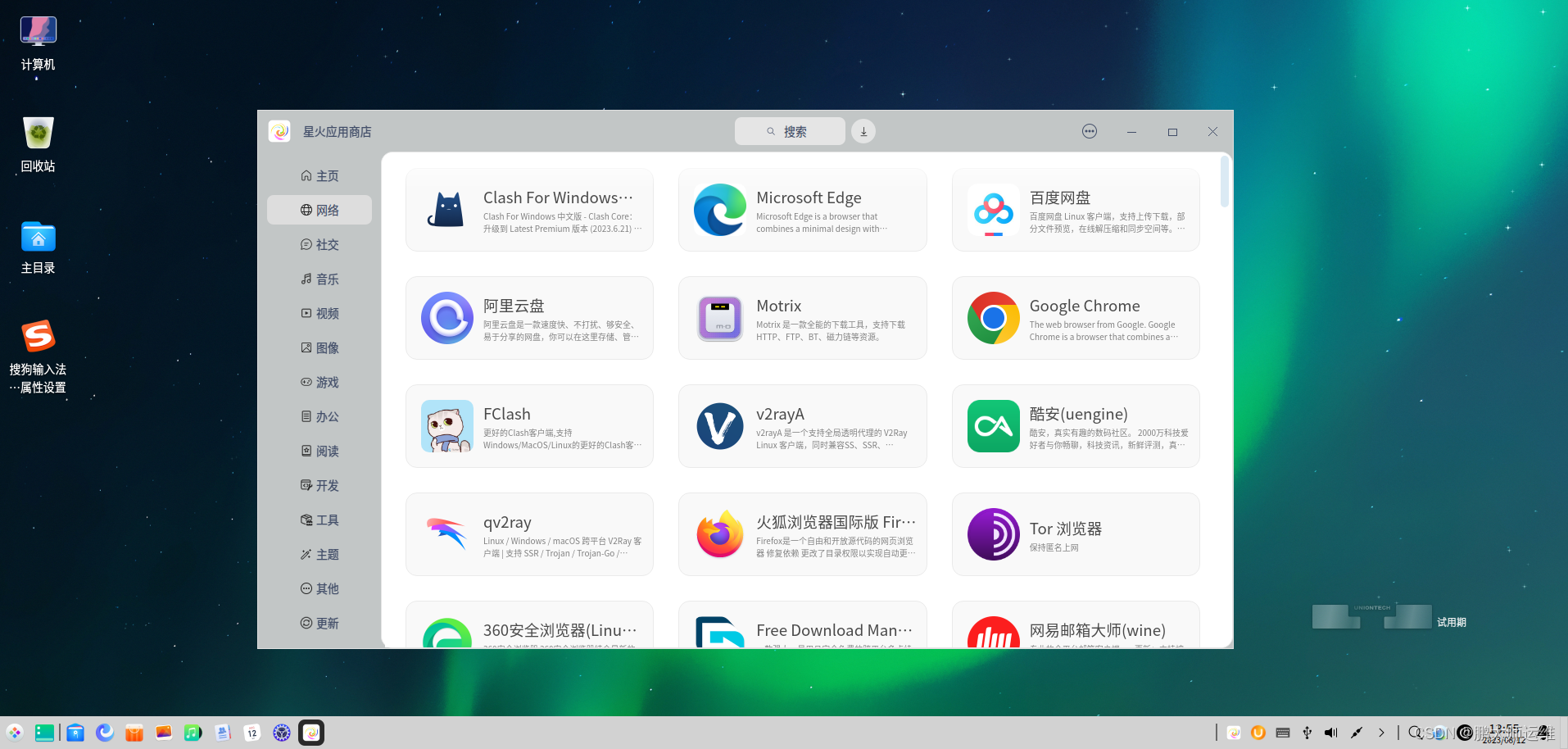Click the Google Chrome title text
This screenshot has height=749, width=1568.
coord(1085,306)
